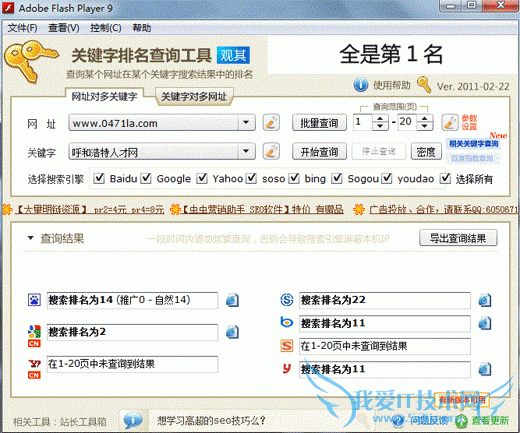Screen dimensions: 520x433
Task: Click the 想学习高超的seo技巧么 prompt
Action: pyautogui.click(x=211, y=420)
